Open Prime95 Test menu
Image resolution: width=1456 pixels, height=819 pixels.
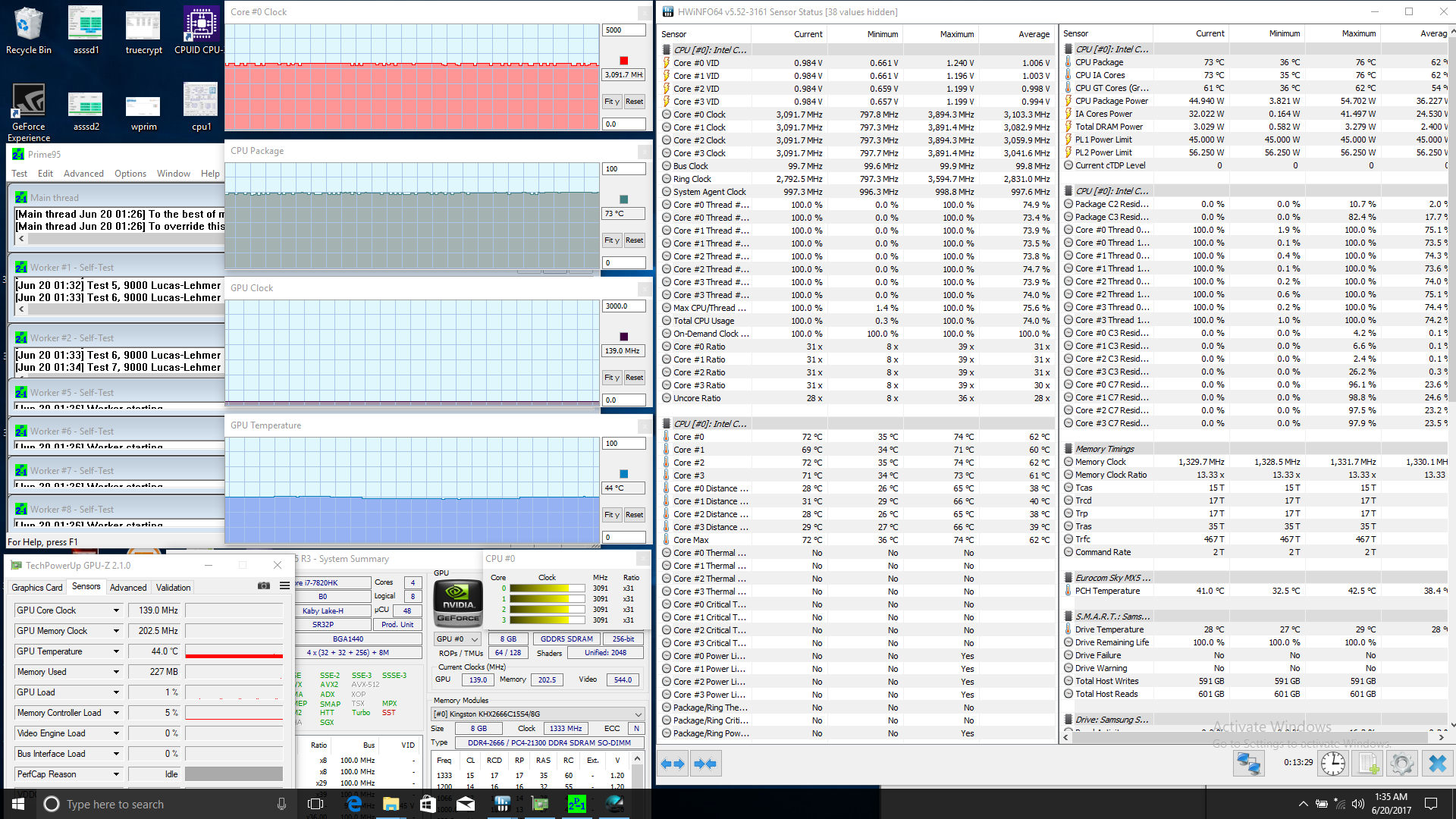pyautogui.click(x=20, y=174)
